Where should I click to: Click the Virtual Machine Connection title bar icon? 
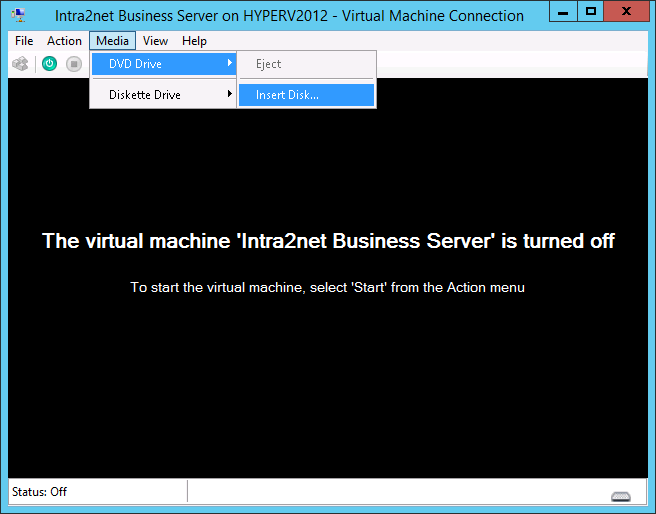18,15
